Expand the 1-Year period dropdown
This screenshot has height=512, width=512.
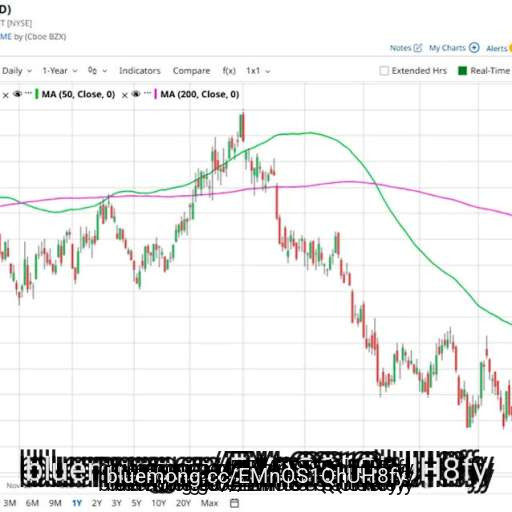pyautogui.click(x=60, y=71)
